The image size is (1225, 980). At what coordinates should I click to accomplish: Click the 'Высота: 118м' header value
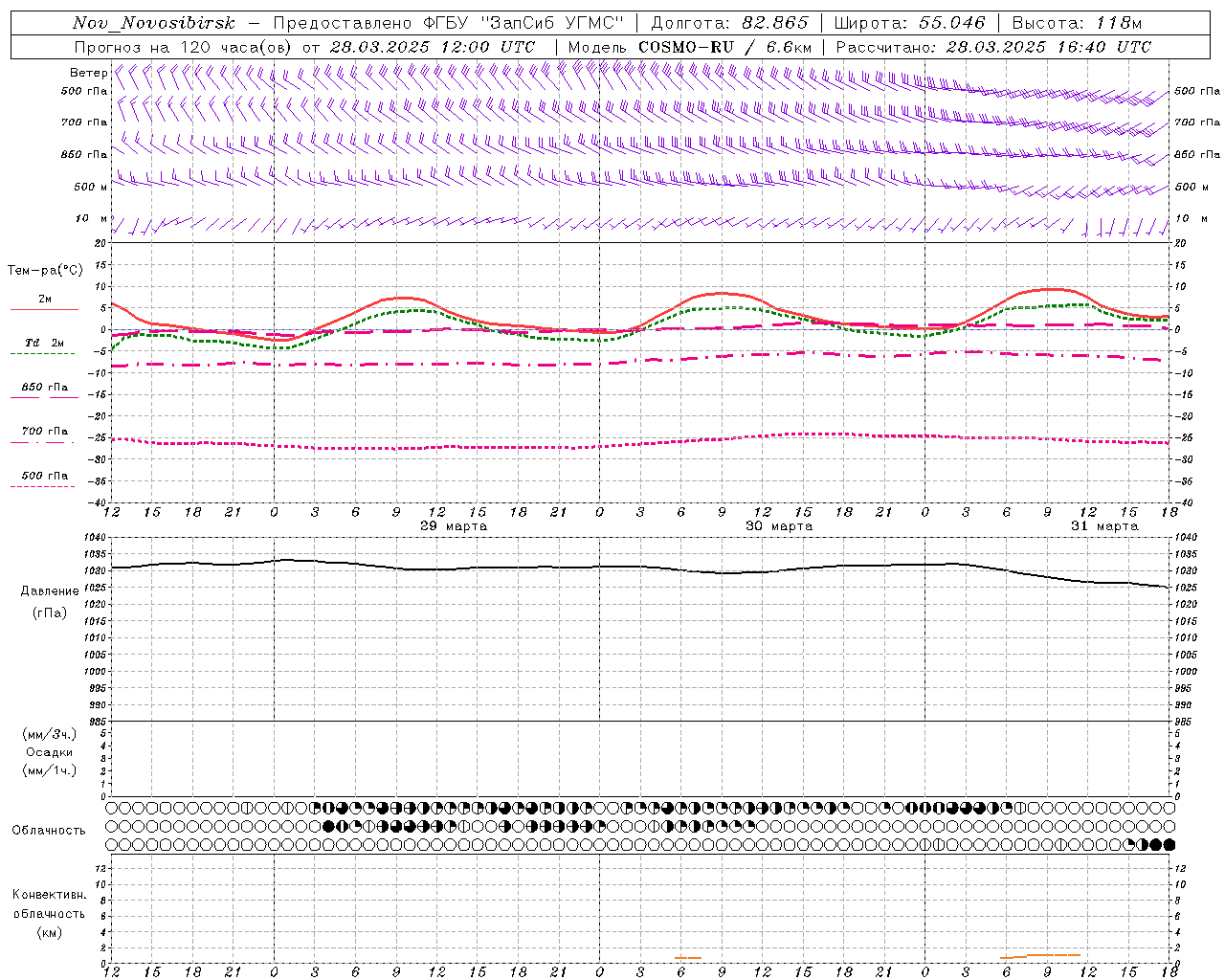pos(1077,23)
